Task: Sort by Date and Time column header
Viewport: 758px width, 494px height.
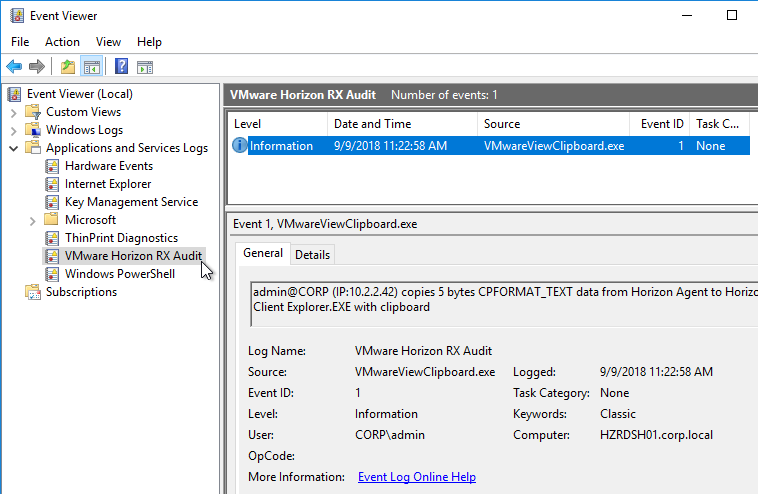Action: (402, 124)
